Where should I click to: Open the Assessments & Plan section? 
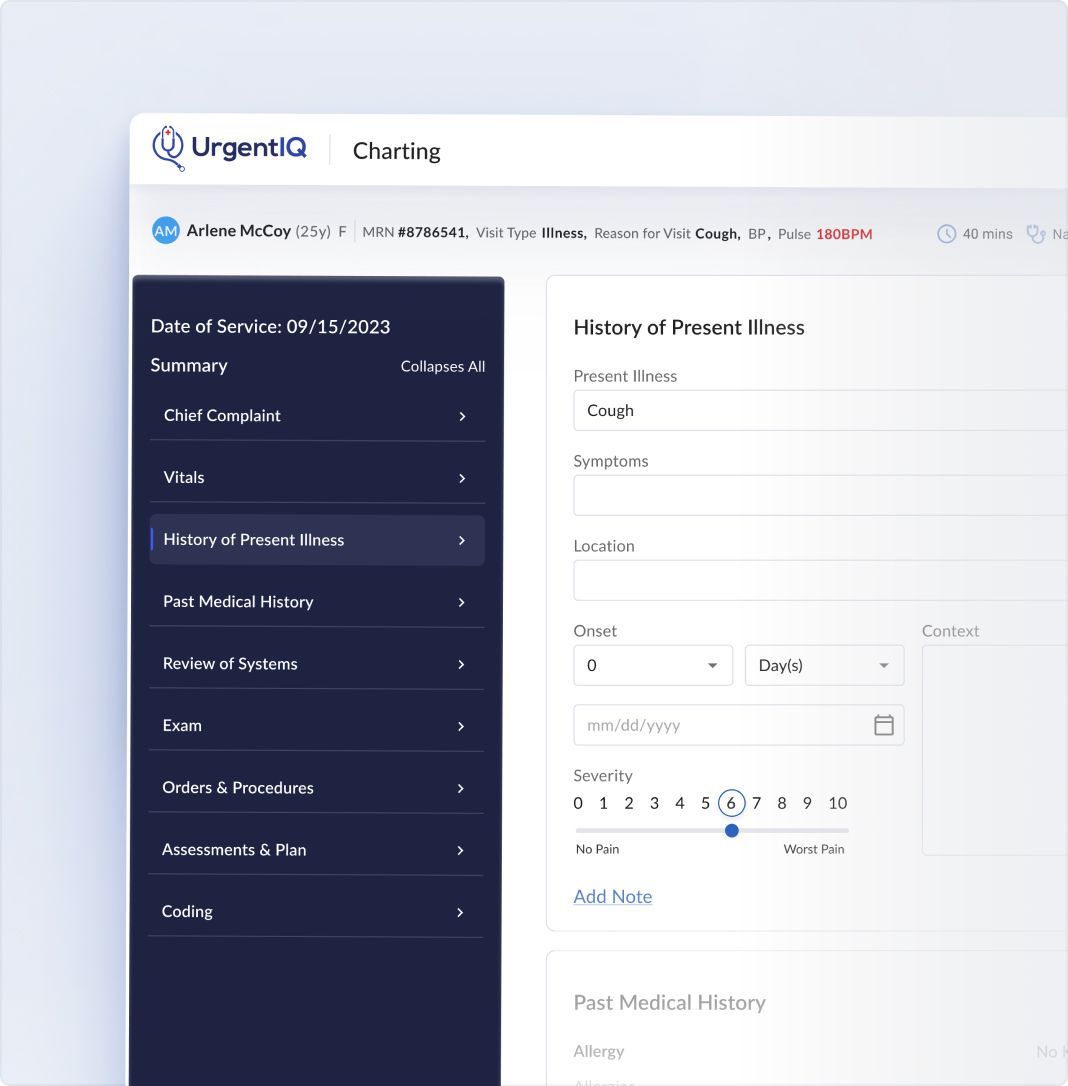point(317,849)
